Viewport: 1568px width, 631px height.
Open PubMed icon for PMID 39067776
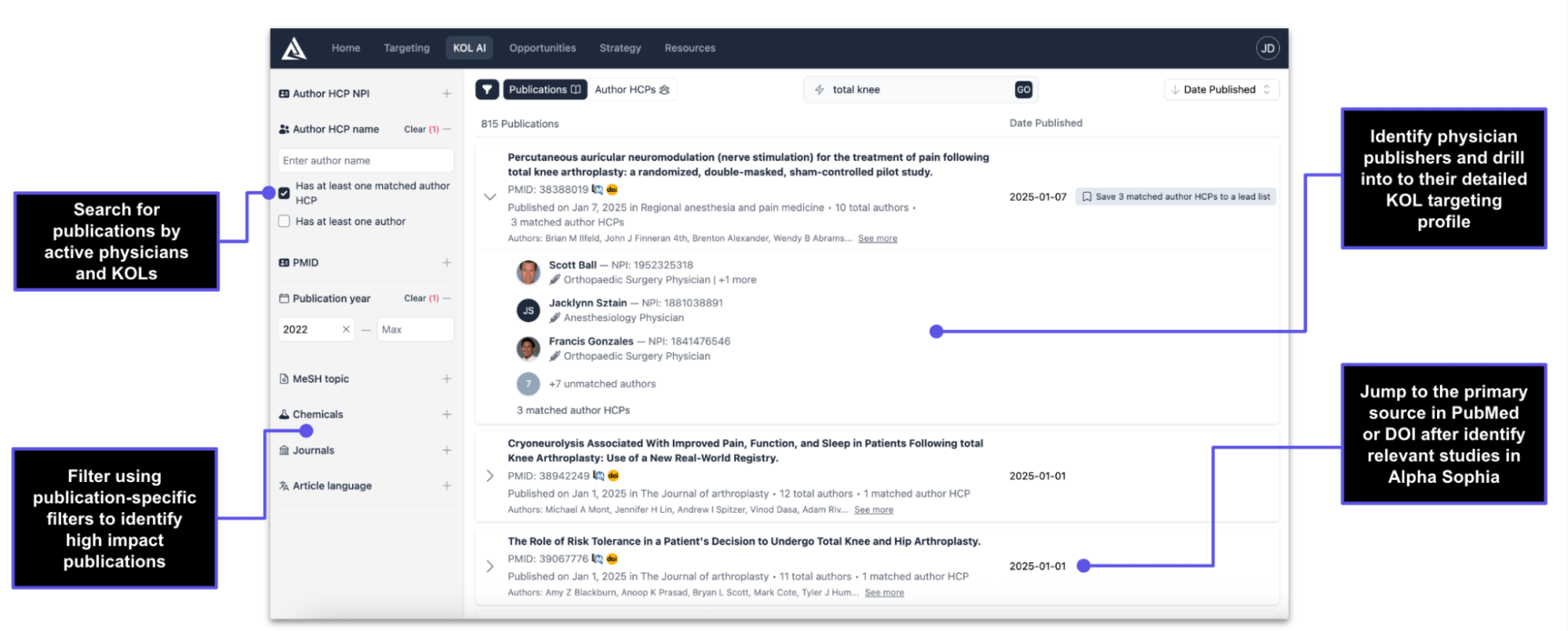coord(598,559)
